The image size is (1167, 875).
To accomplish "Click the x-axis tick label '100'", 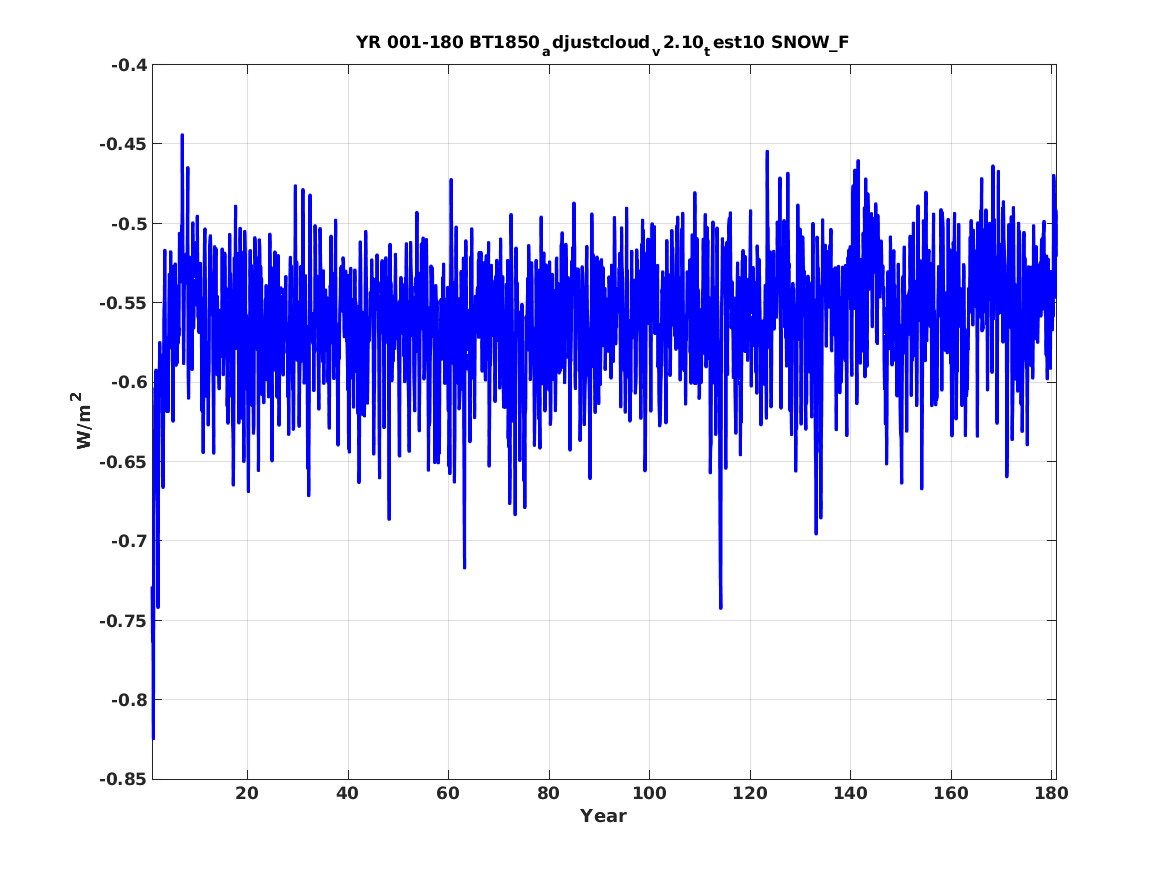I will (650, 793).
